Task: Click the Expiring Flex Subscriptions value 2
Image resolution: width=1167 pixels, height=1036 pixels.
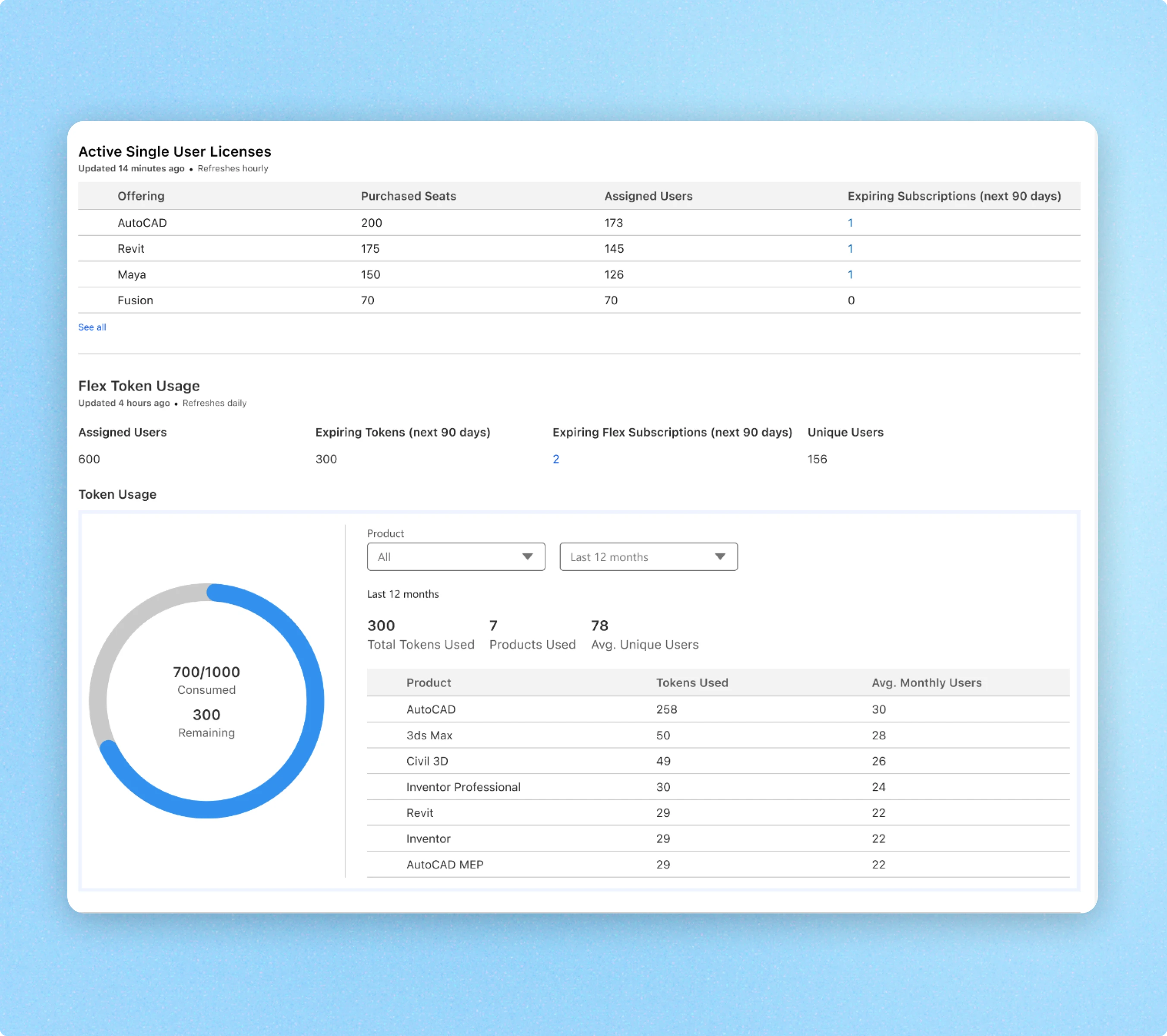Action: coord(555,458)
